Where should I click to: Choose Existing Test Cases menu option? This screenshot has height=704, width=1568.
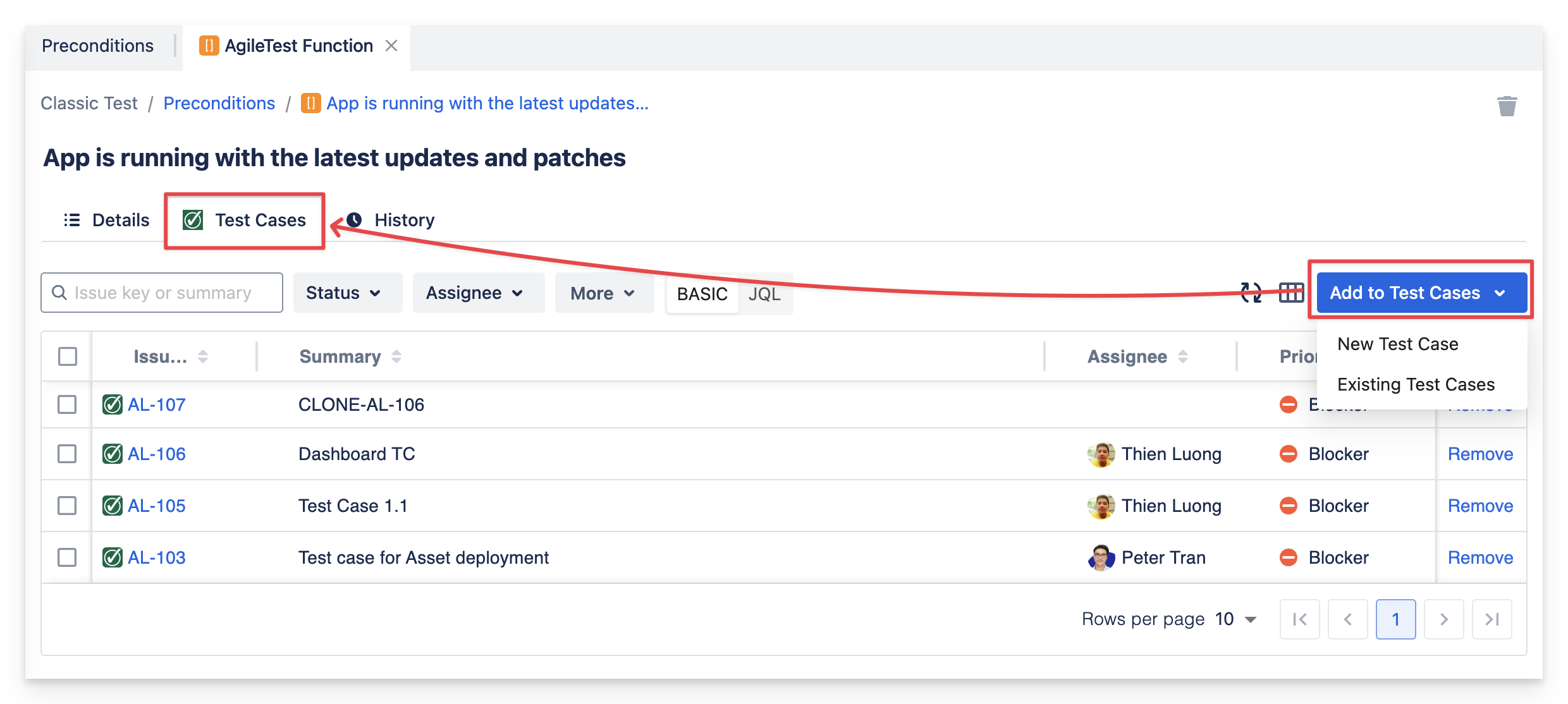tap(1416, 384)
